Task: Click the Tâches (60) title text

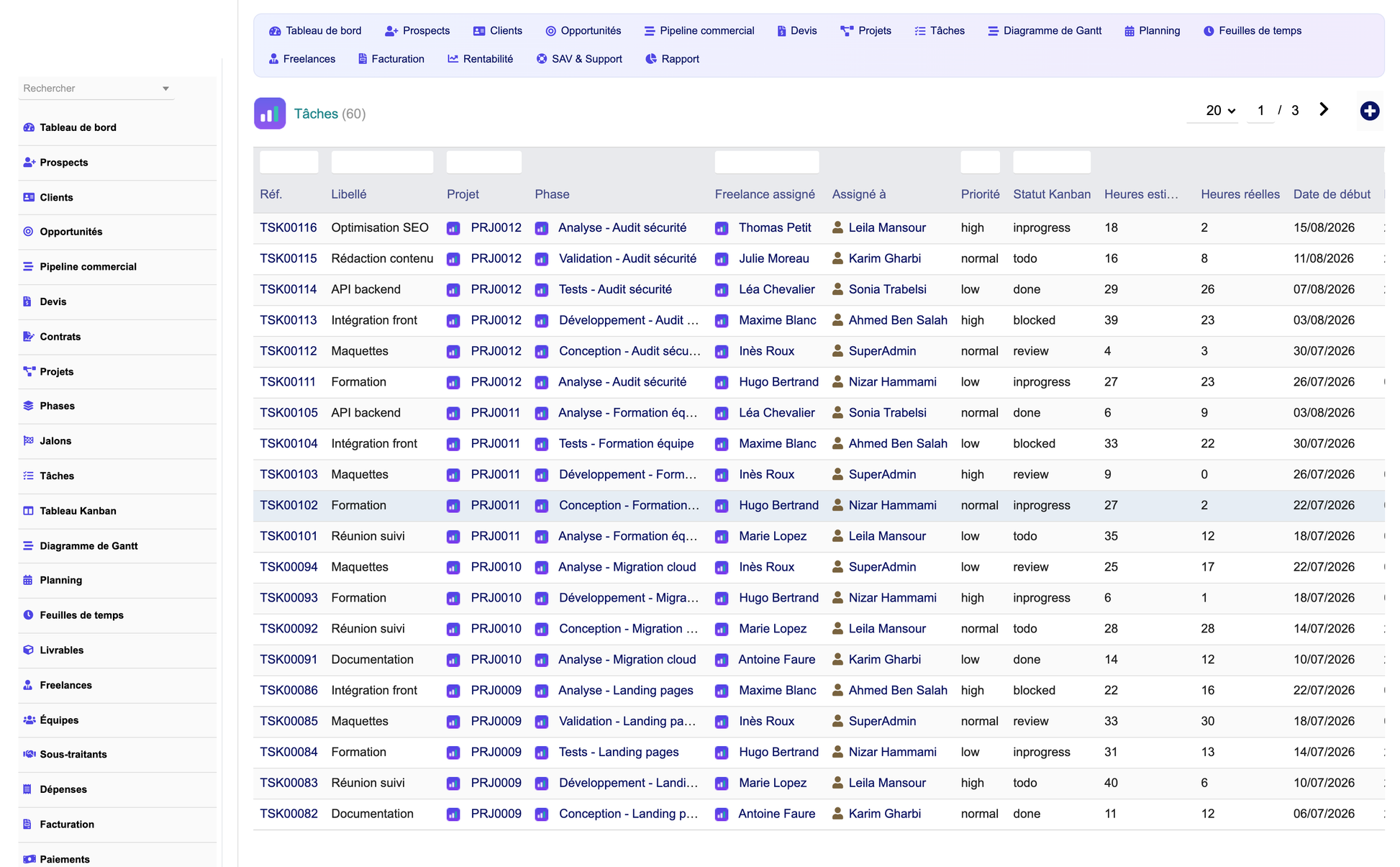Action: pos(329,114)
